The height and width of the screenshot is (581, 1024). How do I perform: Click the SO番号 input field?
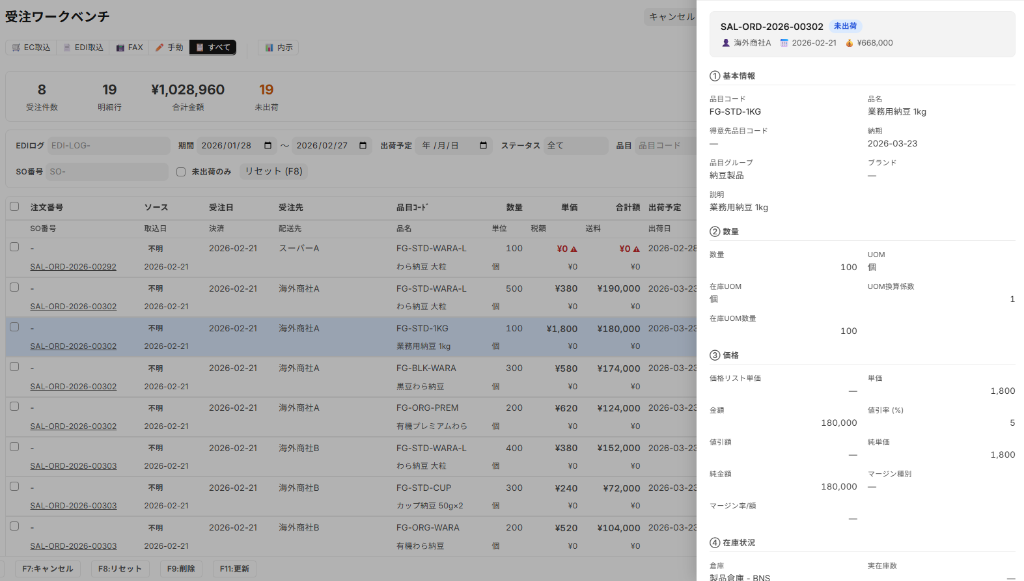(105, 170)
